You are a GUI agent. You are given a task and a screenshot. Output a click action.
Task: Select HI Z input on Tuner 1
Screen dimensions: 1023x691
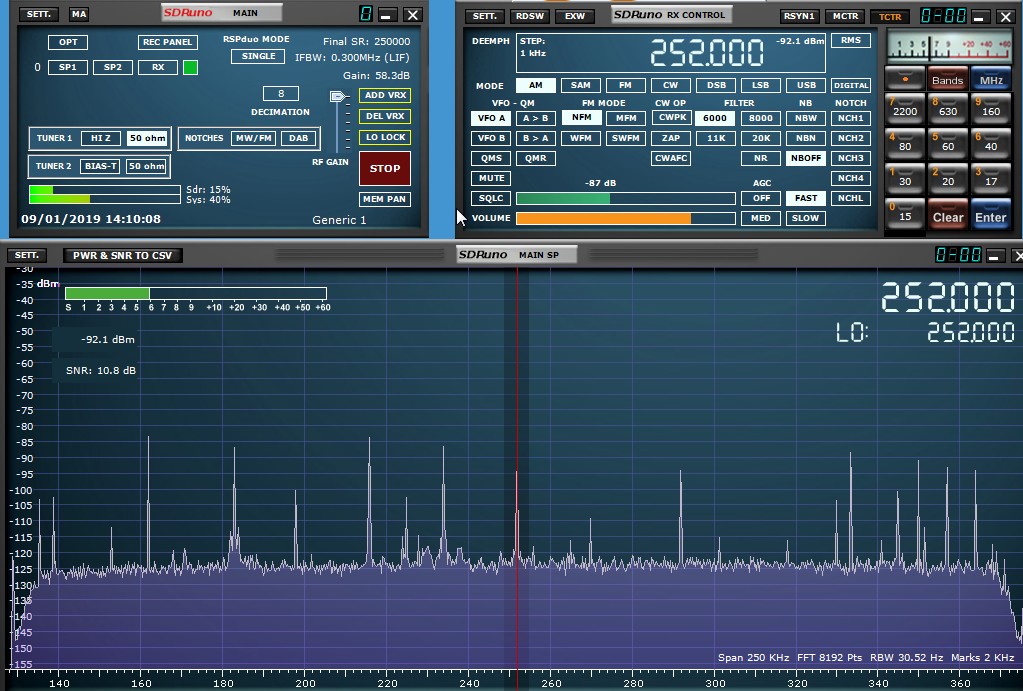[x=100, y=138]
